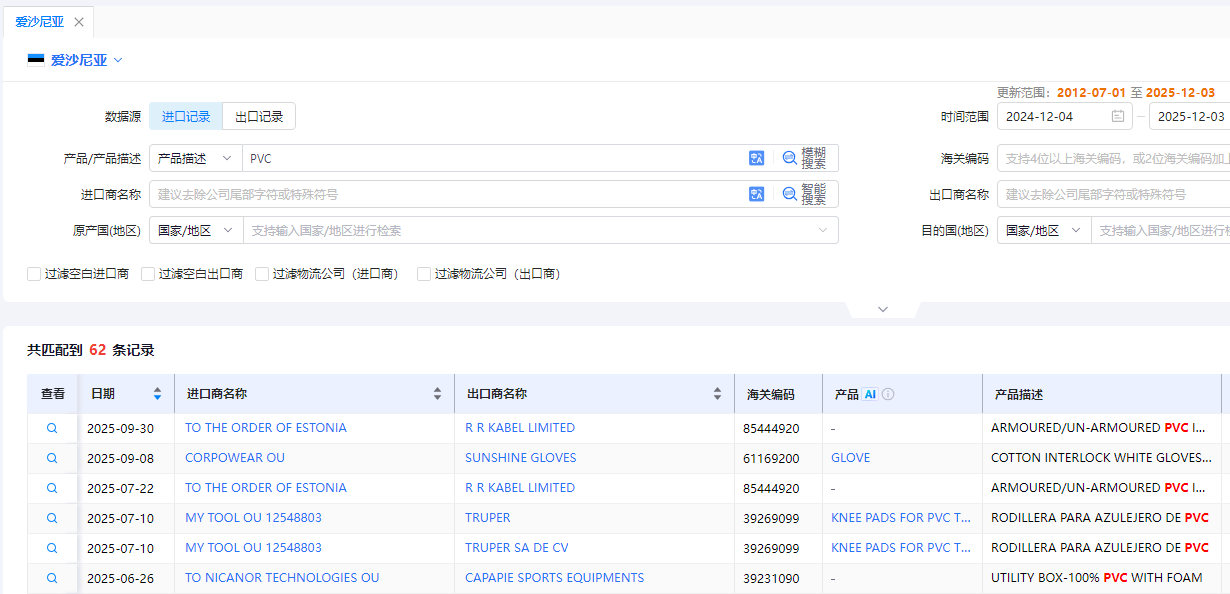
Task: Click the translate icon in product description field
Action: tap(756, 158)
